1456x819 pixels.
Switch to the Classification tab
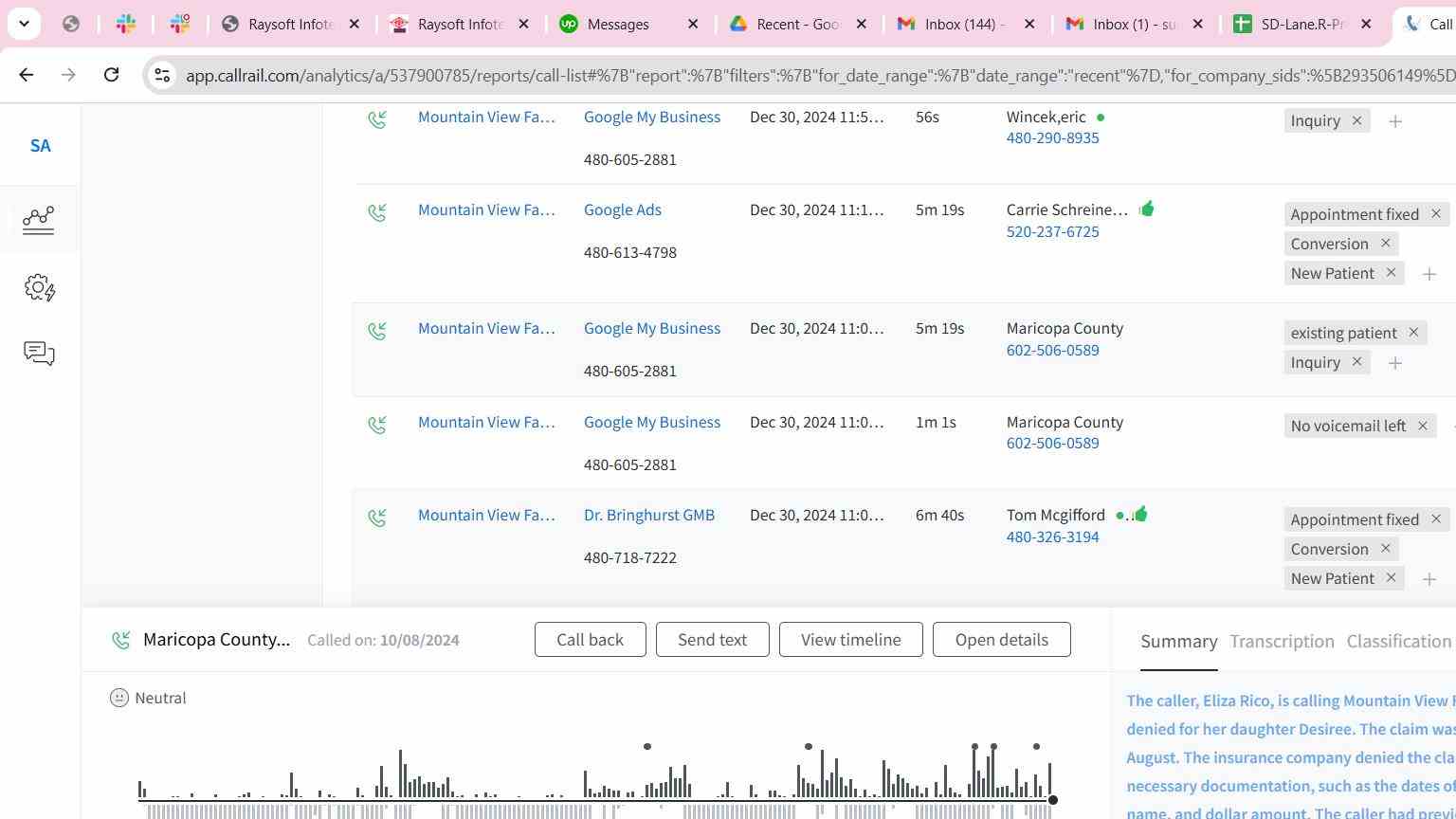pyautogui.click(x=1399, y=642)
